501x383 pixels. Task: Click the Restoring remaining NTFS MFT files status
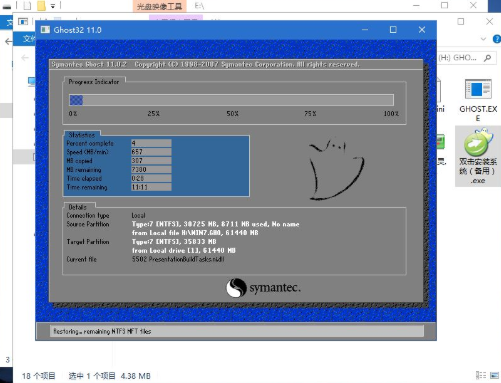point(102,331)
